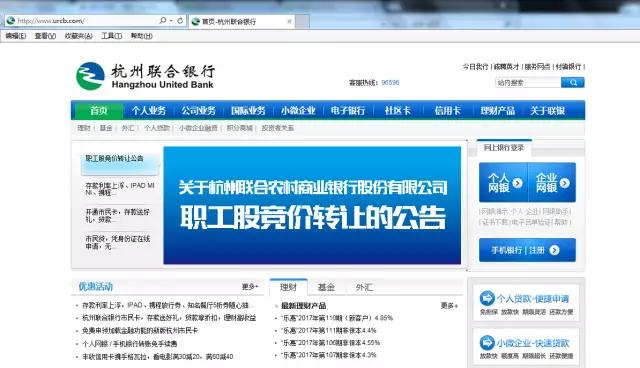Click the 站内搜索 input field
Image resolution: width=640 pixels, height=368 pixels.
coord(528,83)
